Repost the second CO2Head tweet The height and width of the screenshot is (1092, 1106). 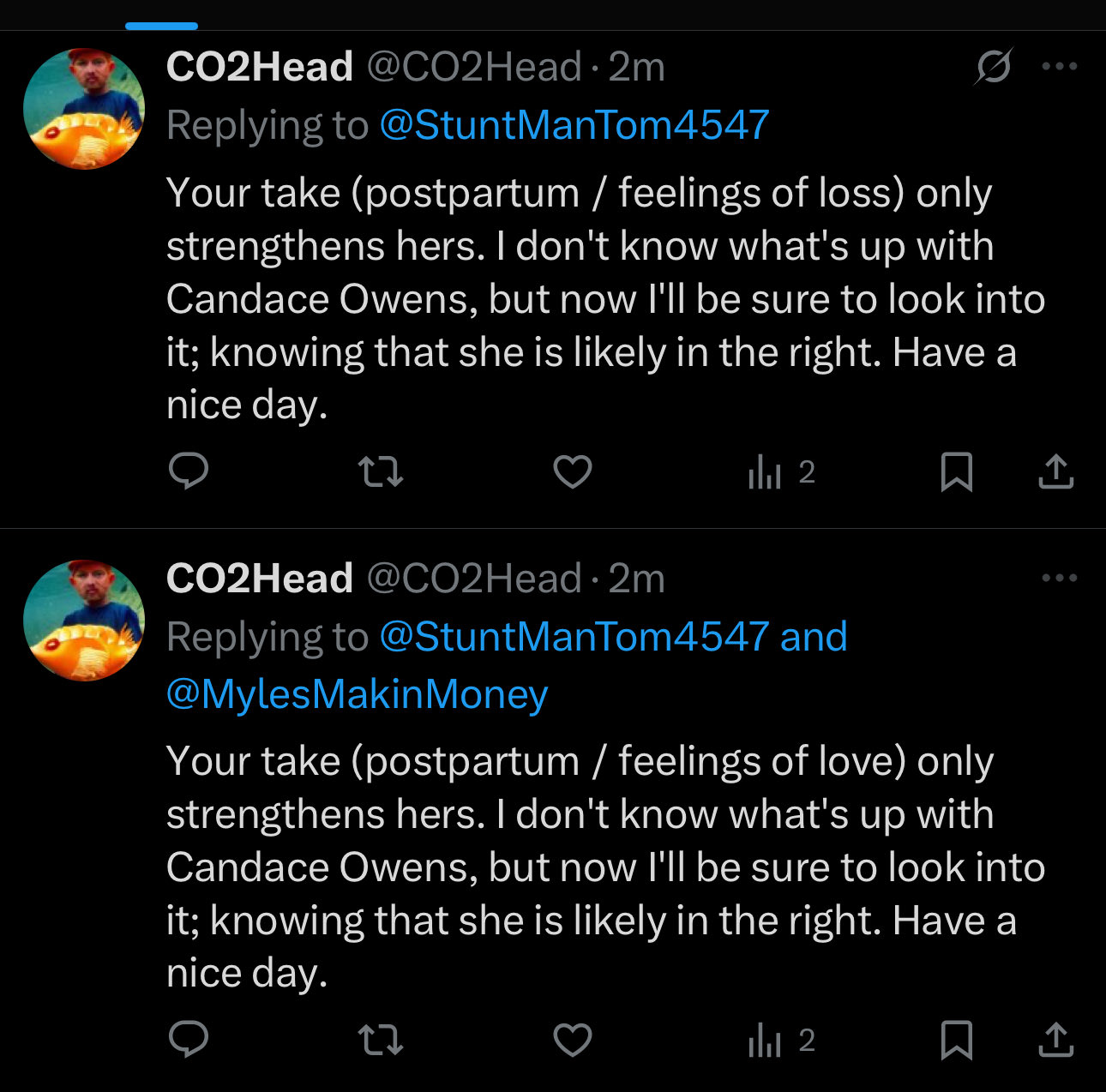380,1040
